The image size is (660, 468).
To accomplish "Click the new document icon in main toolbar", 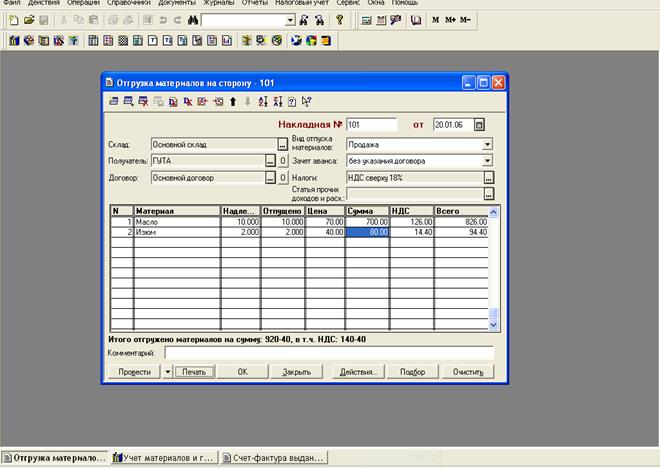I will pyautogui.click(x=13, y=20).
